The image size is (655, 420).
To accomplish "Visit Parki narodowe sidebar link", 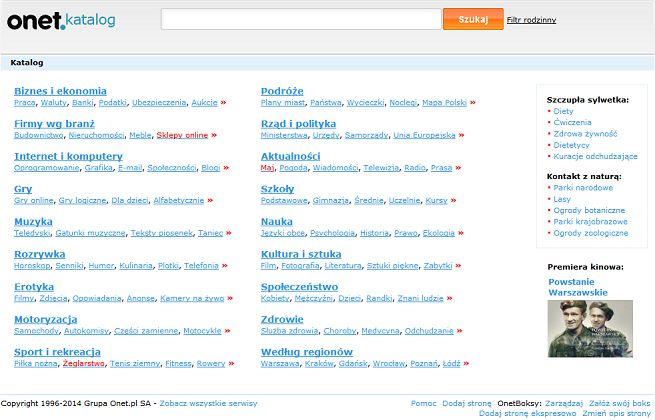I will pos(583,188).
